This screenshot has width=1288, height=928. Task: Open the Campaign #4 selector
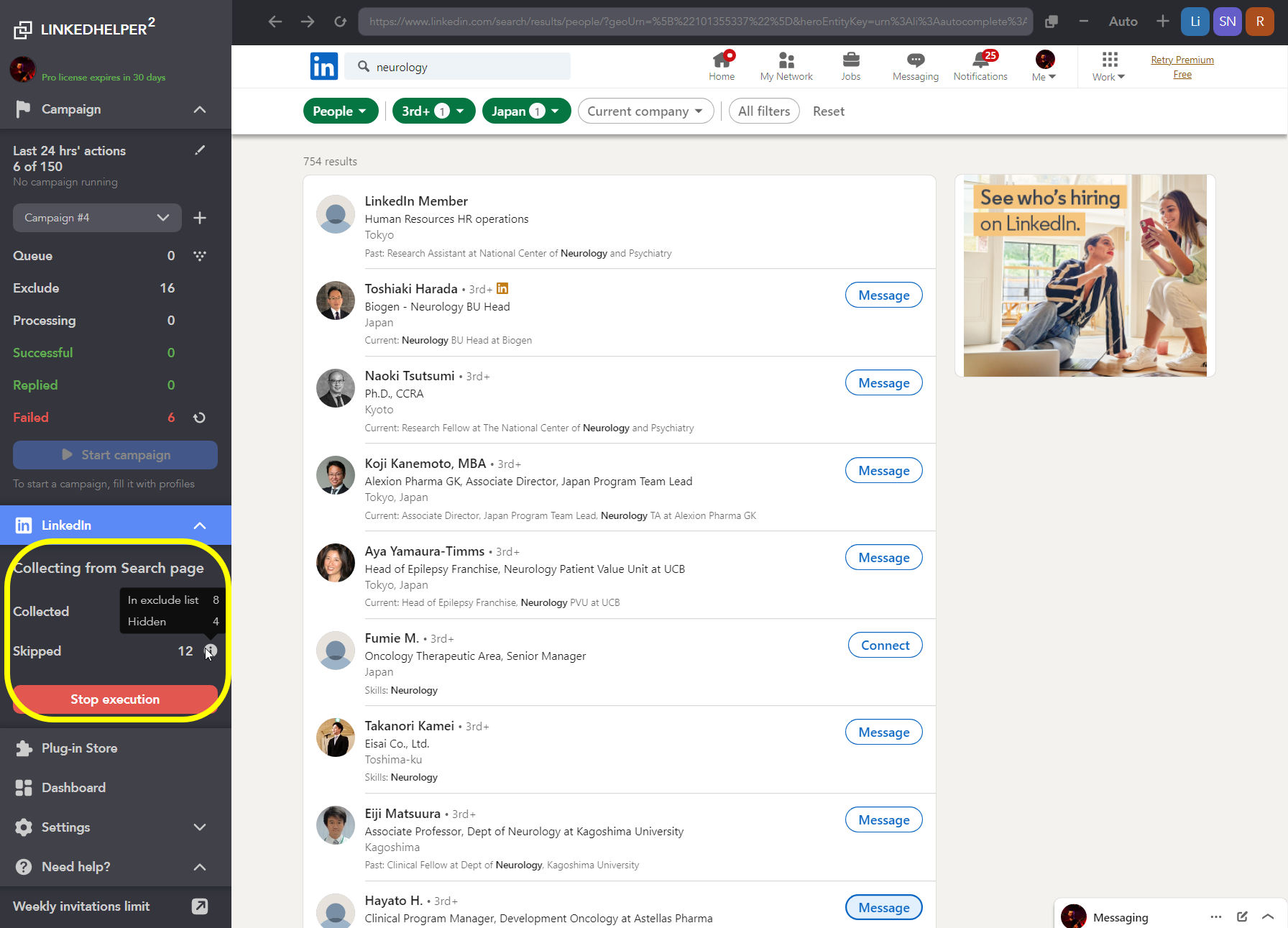97,218
